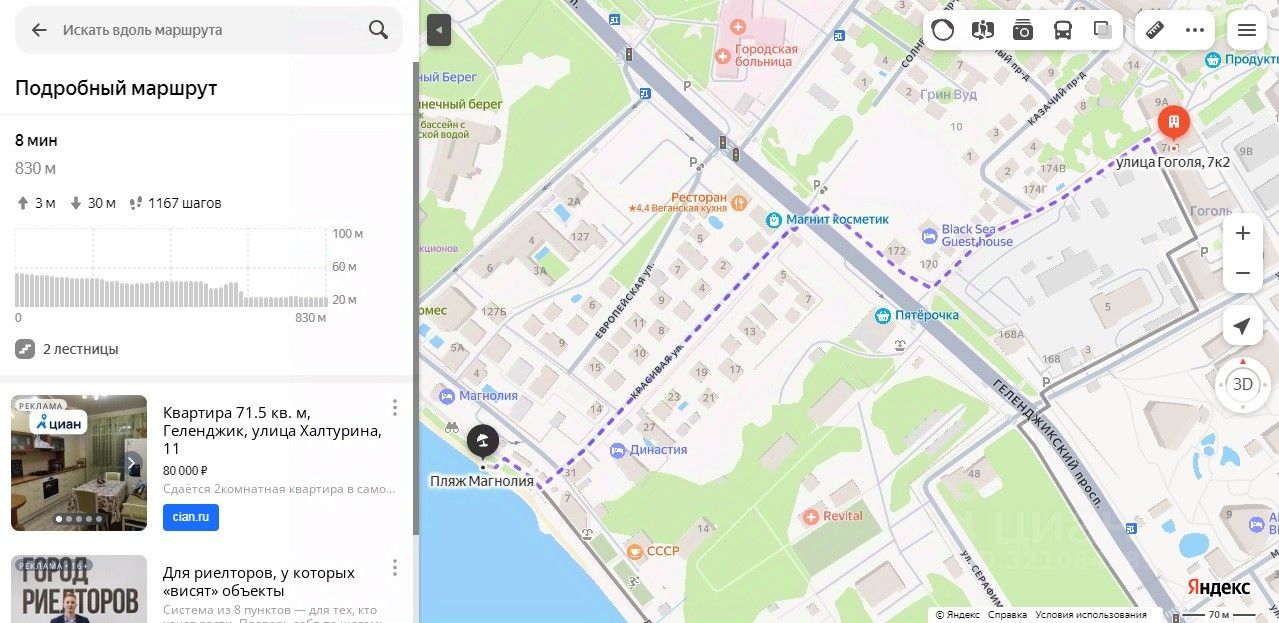Show photos layer with camera icon

[1023, 30]
